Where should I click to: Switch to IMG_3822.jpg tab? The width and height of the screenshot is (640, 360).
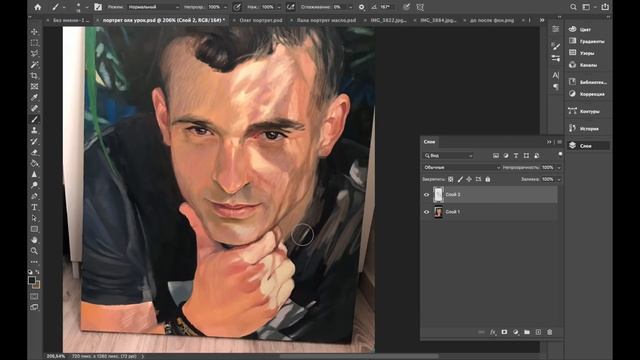pos(388,20)
